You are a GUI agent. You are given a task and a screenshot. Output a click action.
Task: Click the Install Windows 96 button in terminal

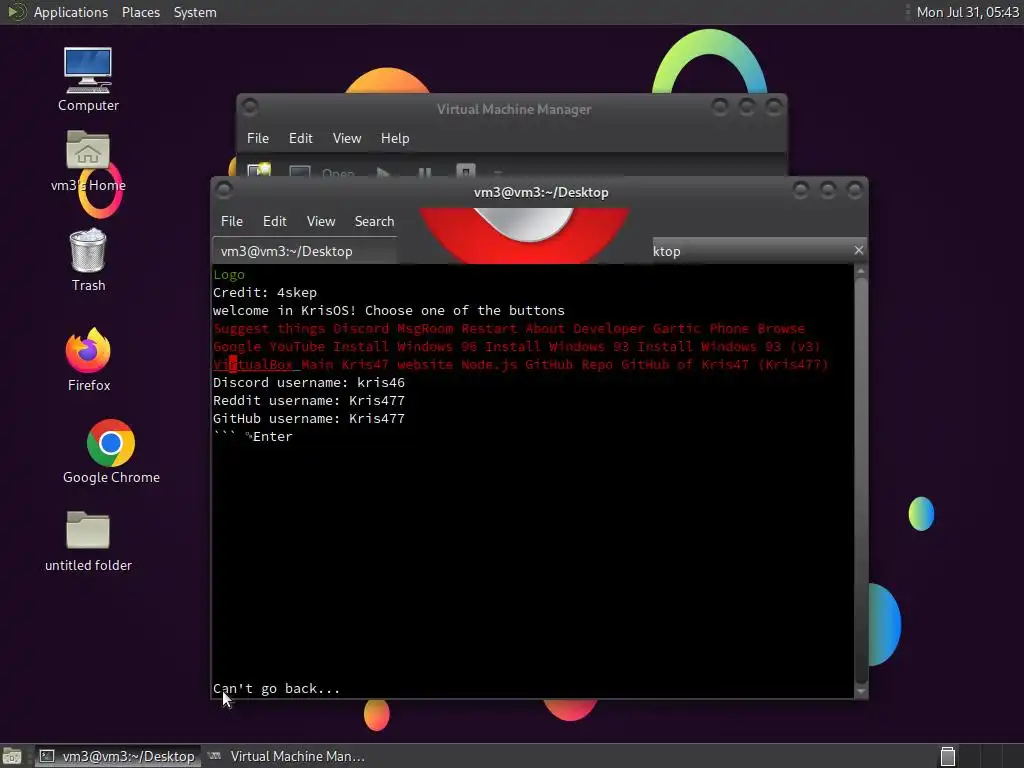point(405,346)
